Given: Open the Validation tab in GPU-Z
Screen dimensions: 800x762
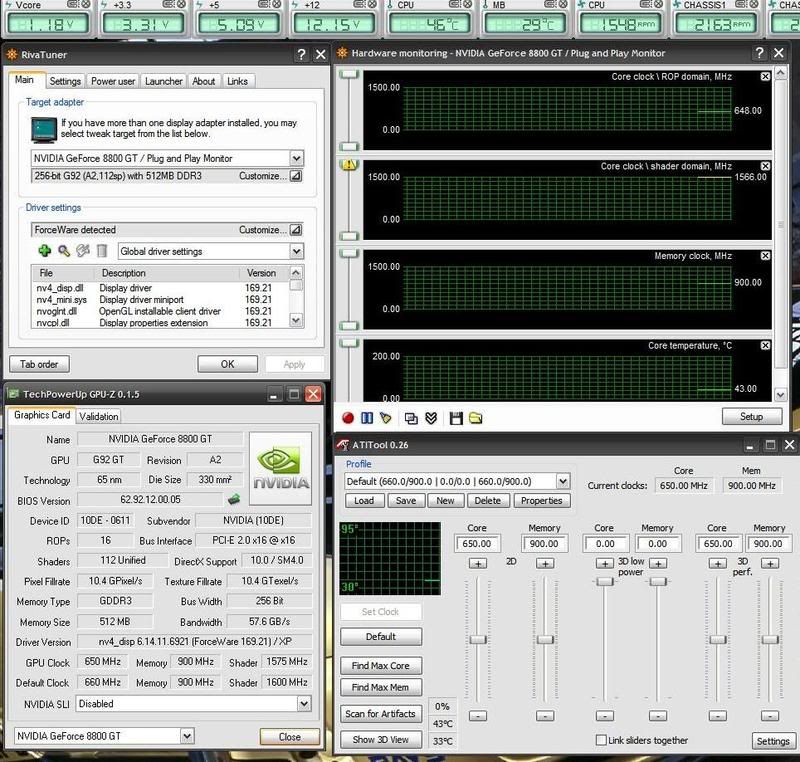Looking at the screenshot, I should (98, 416).
